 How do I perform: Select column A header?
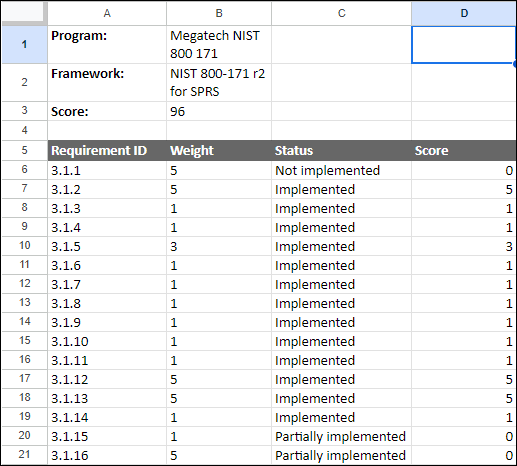click(107, 13)
